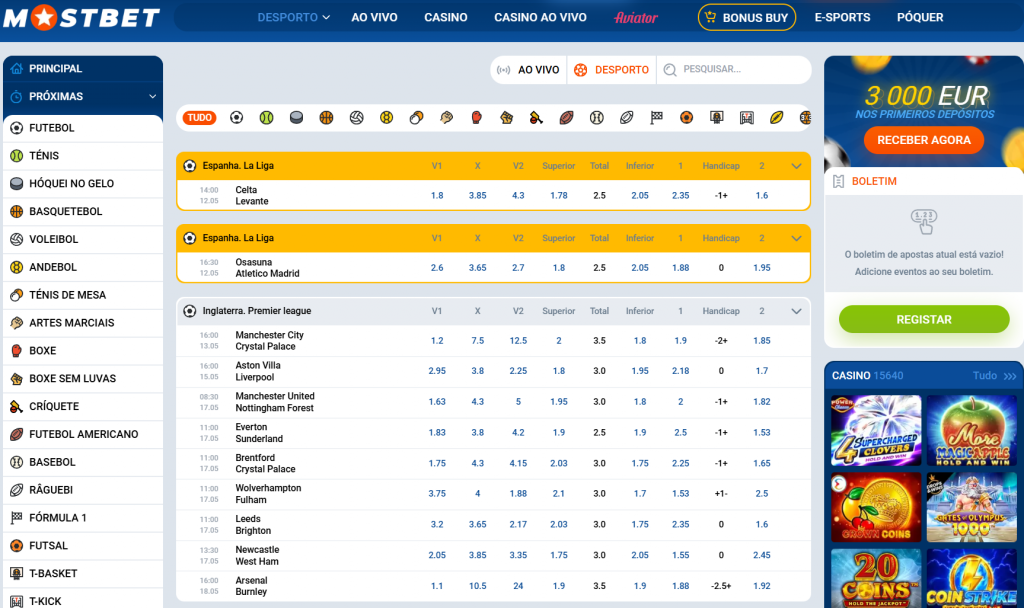Select the cricket bat icon in the filter row
Viewport: 1024px width, 608px height.
536,118
